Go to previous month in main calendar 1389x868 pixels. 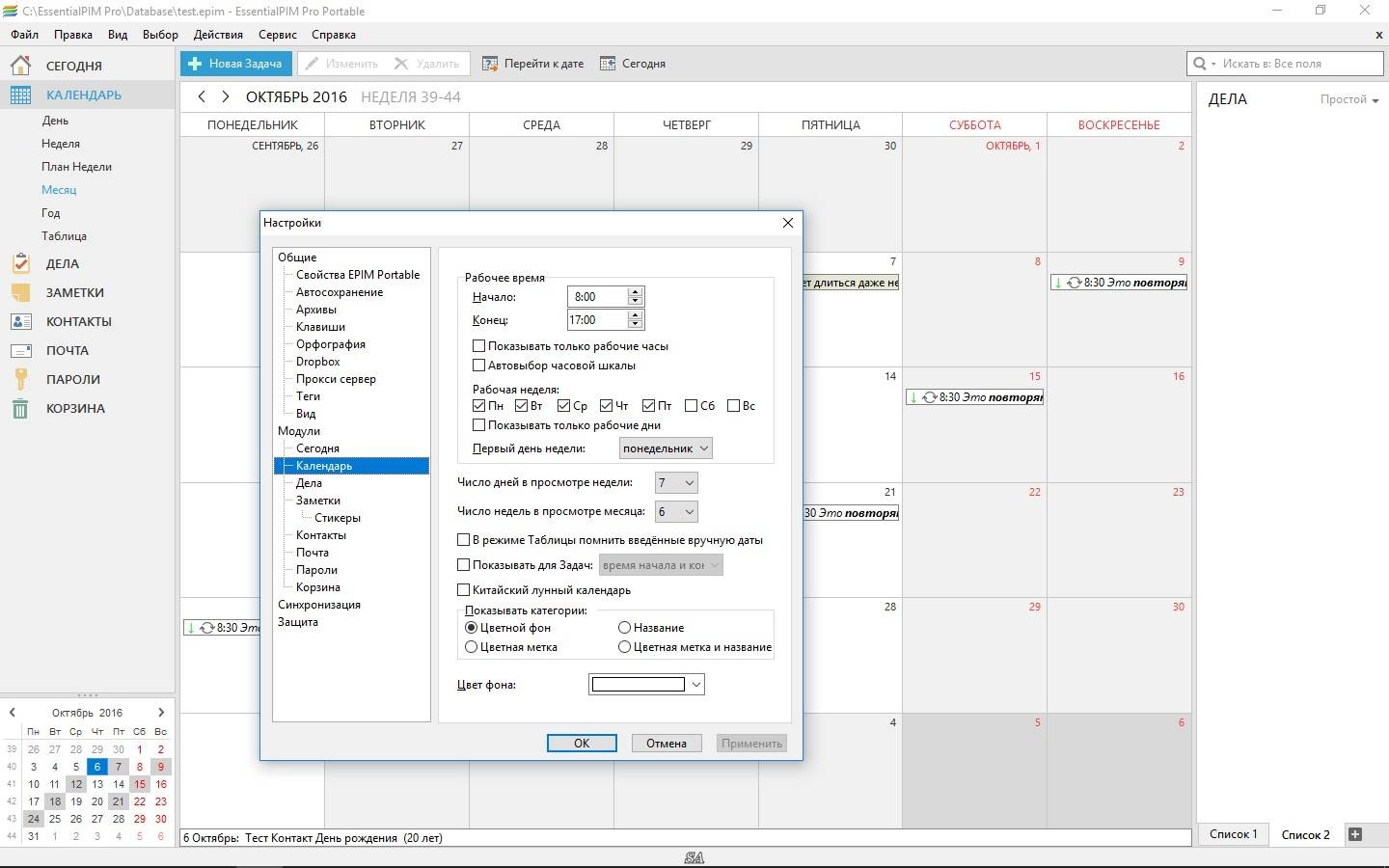(x=201, y=96)
